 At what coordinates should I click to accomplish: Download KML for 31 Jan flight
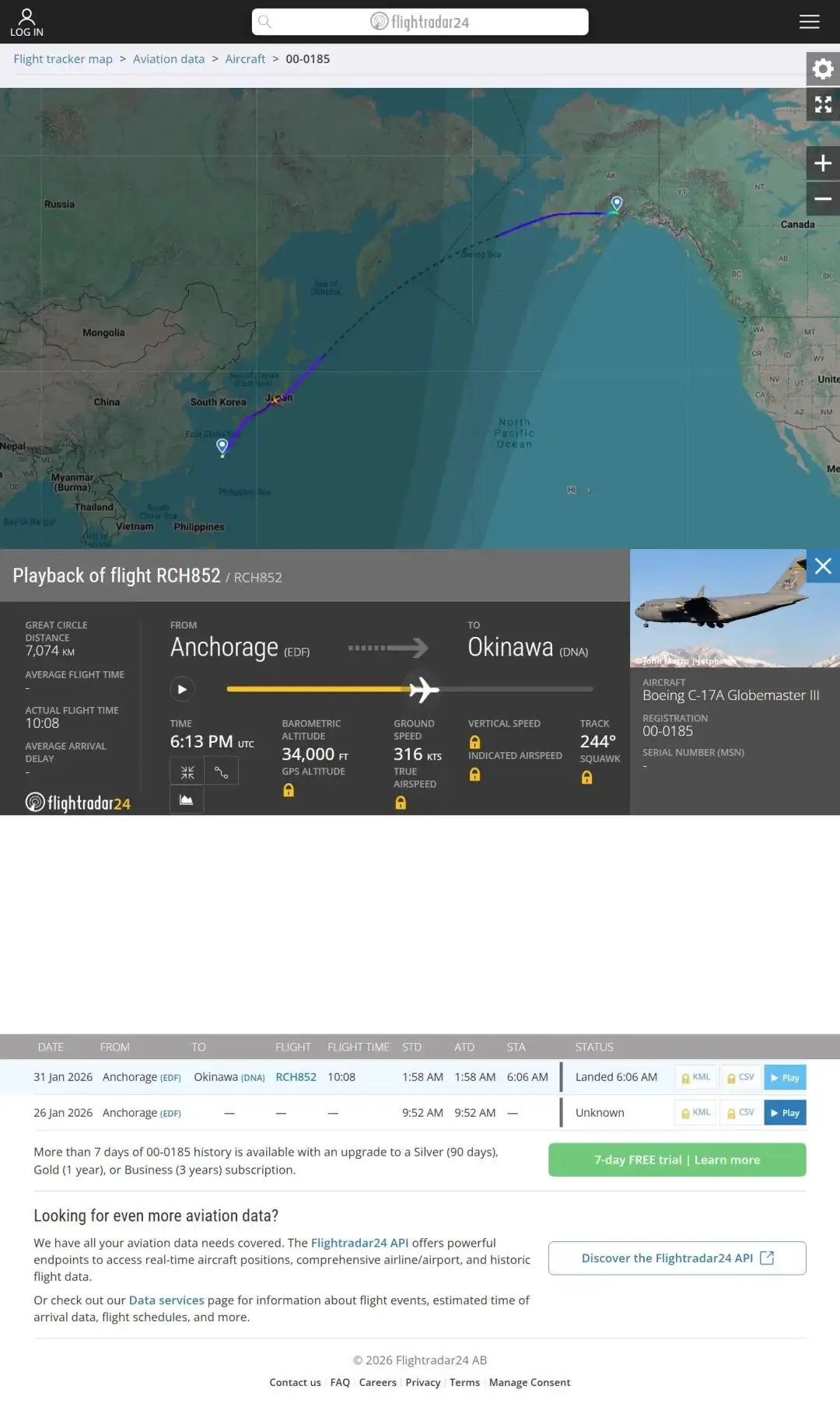click(696, 1077)
